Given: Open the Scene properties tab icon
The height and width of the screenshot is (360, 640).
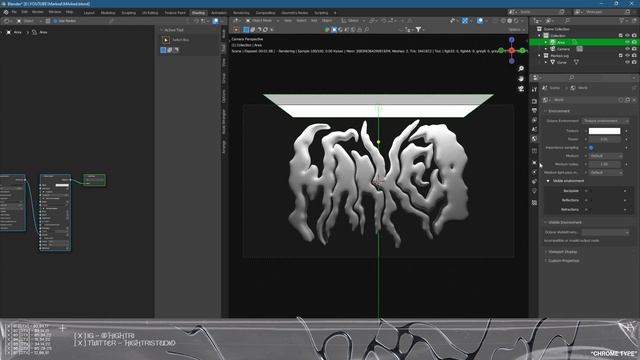Looking at the screenshot, I should point(534,129).
